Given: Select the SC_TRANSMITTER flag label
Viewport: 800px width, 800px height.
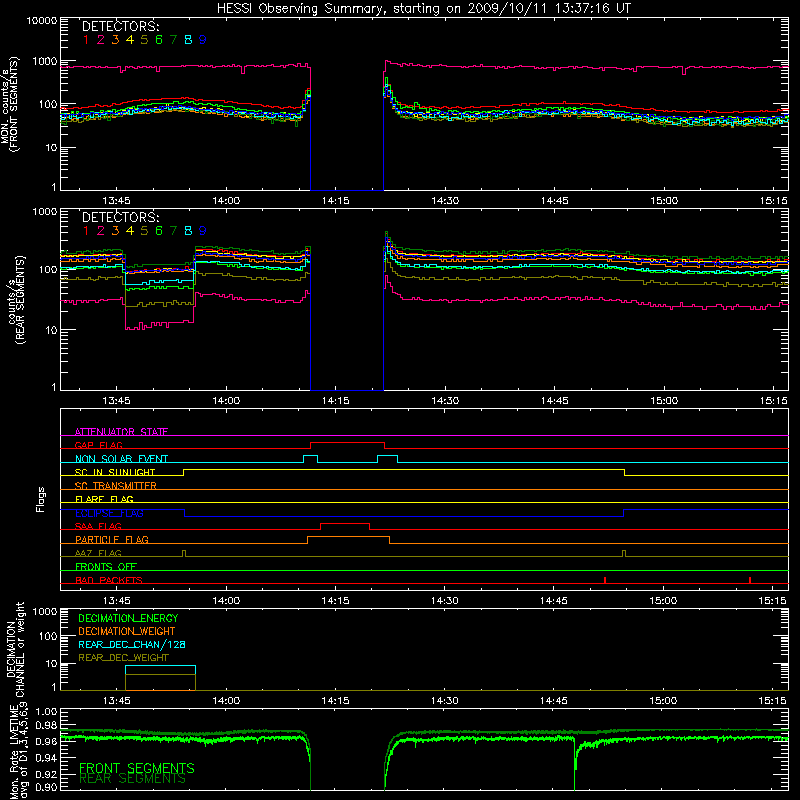Looking at the screenshot, I should coord(116,485).
